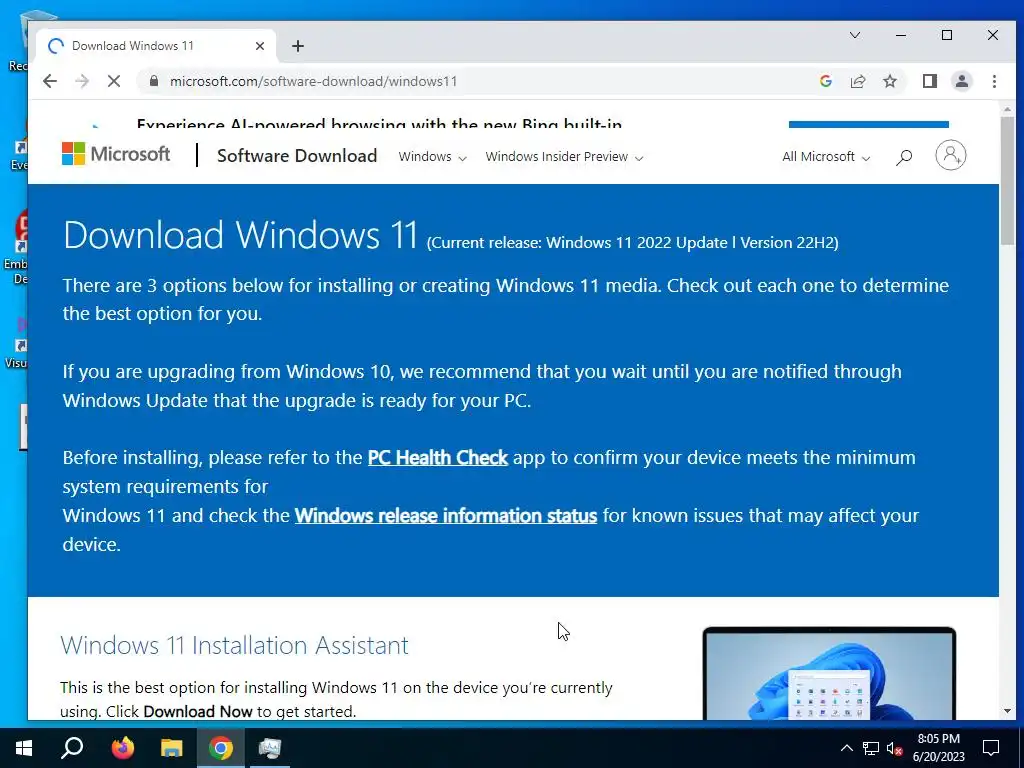
Task: Open the monitor app in taskbar
Action: (x=269, y=748)
